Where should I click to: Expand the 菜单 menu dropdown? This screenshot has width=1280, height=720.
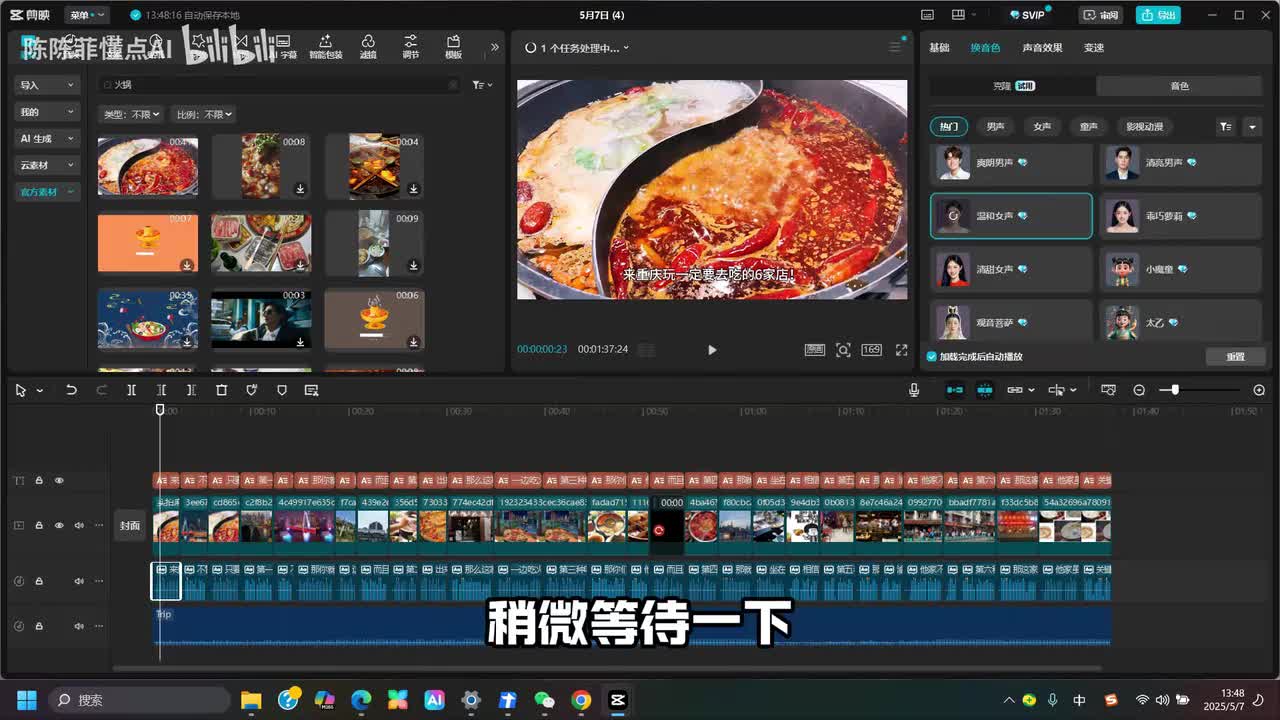(x=86, y=15)
